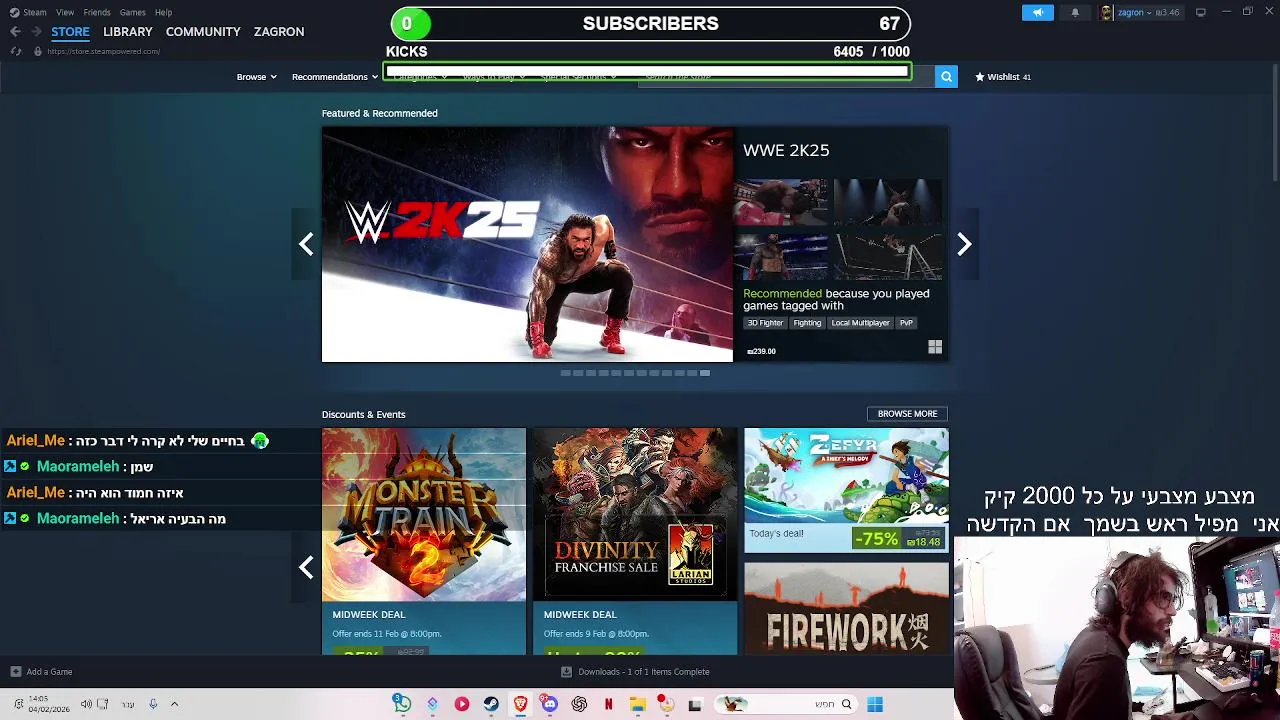This screenshot has height=720, width=1280.
Task: Open the Help menu
Action: (163, 12)
